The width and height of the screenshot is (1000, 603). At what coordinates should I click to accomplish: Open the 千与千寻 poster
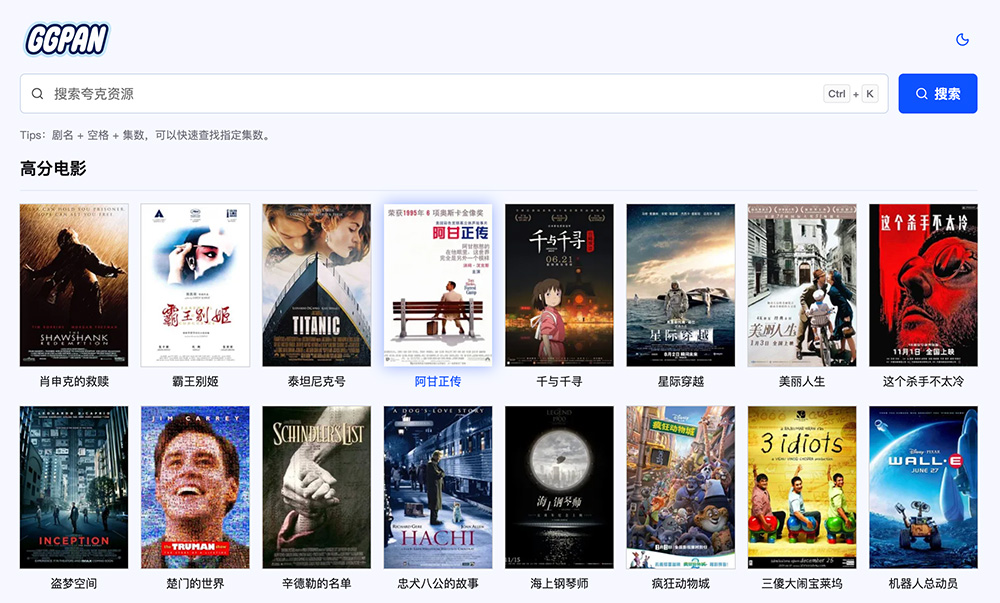point(559,285)
